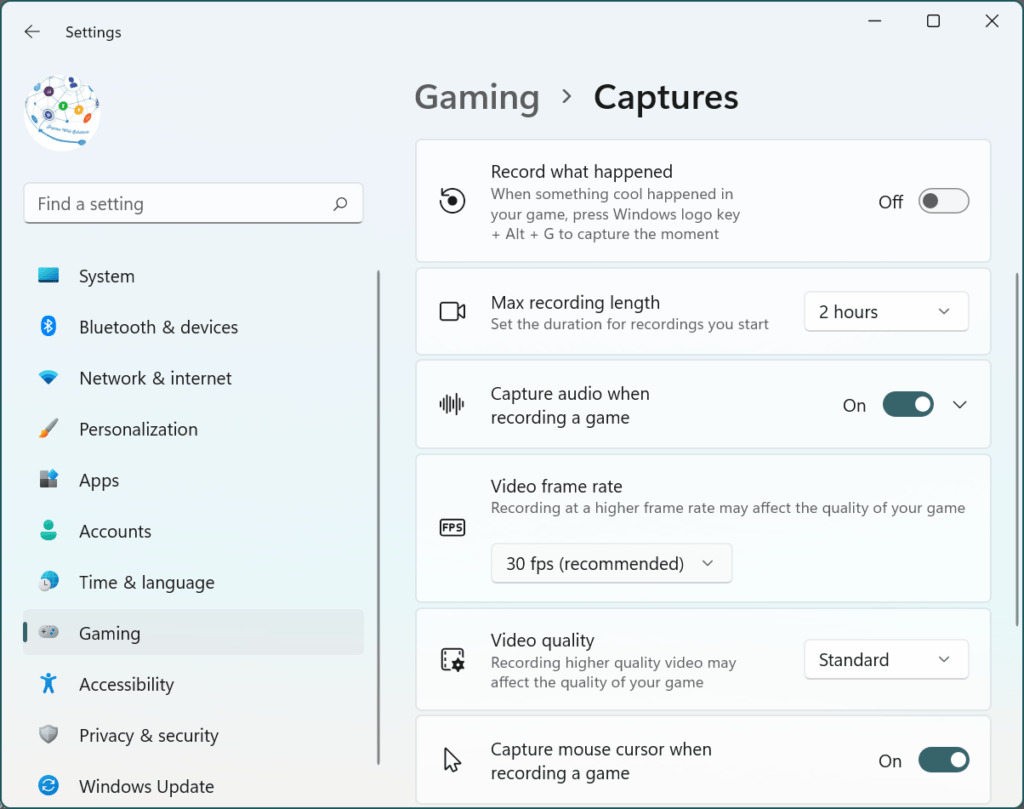This screenshot has height=809, width=1024.
Task: Open the Gaming breadcrumb link
Action: [477, 97]
